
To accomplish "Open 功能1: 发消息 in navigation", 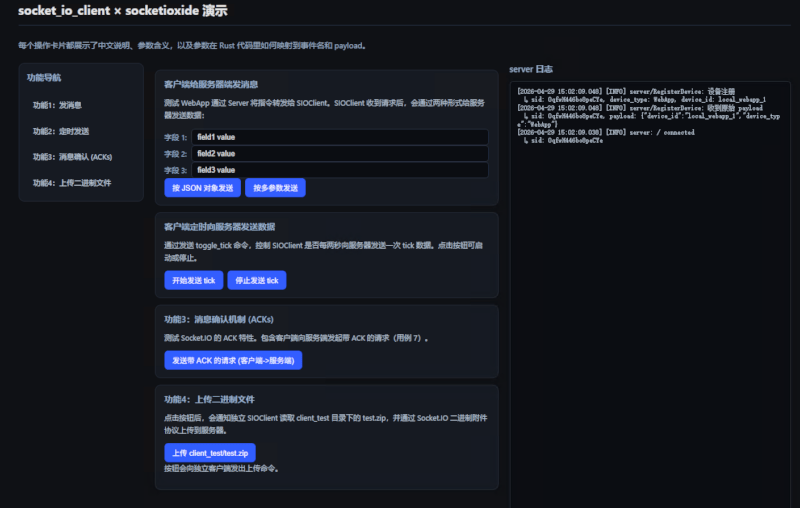I will tap(57, 105).
